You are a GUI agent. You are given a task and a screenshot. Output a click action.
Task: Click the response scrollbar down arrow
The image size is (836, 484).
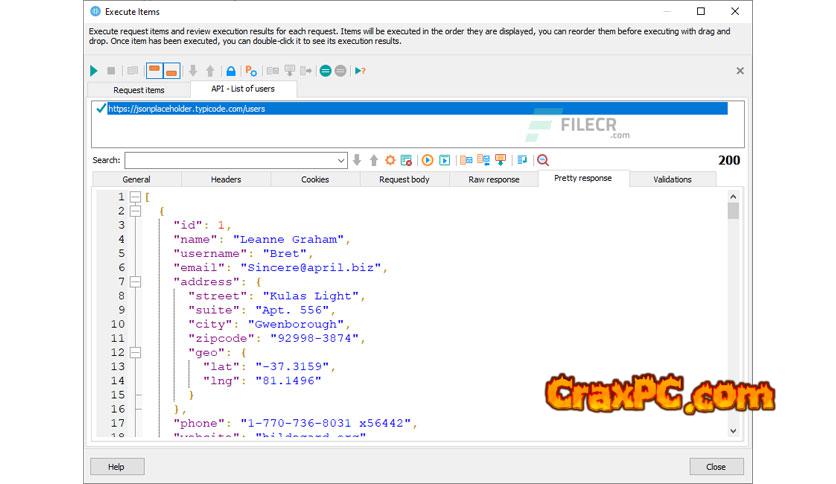pos(733,431)
